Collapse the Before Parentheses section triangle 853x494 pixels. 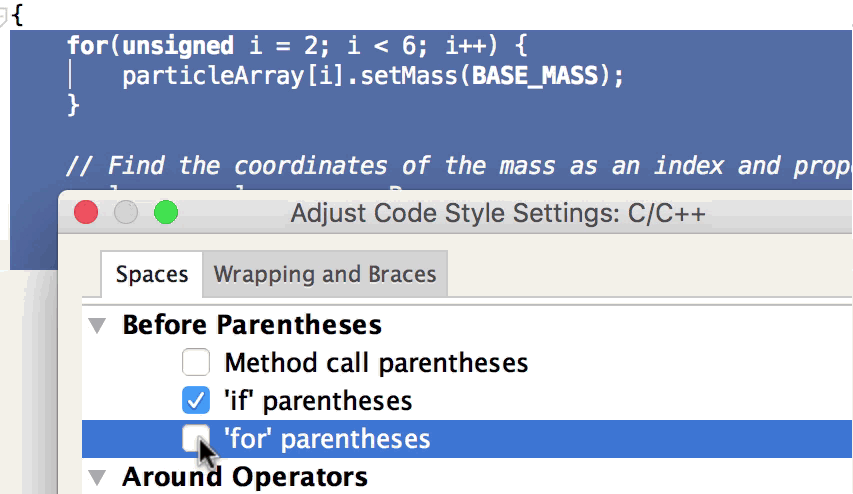97,325
